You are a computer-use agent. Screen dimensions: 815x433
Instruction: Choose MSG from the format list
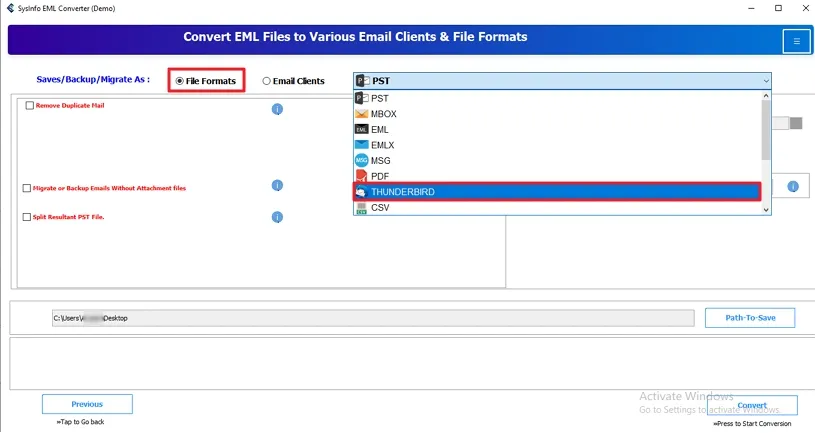pyautogui.click(x=557, y=161)
